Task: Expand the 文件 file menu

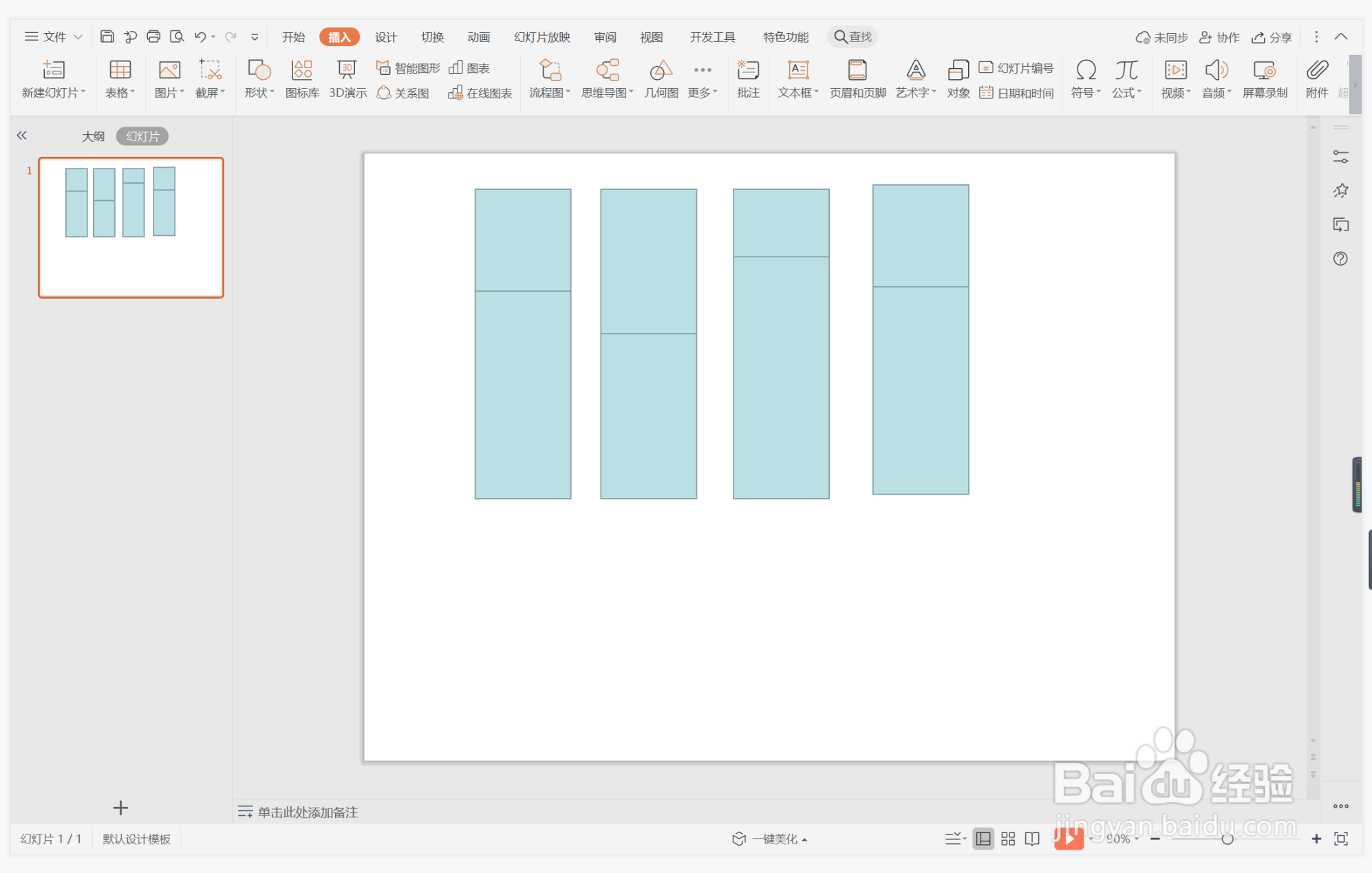Action: (x=54, y=36)
